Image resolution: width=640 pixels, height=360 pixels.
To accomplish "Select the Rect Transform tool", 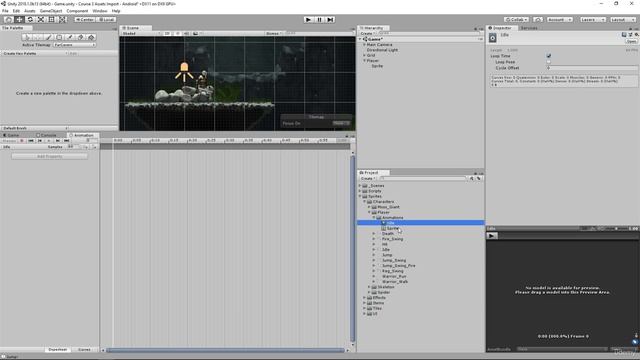I will 51,20.
